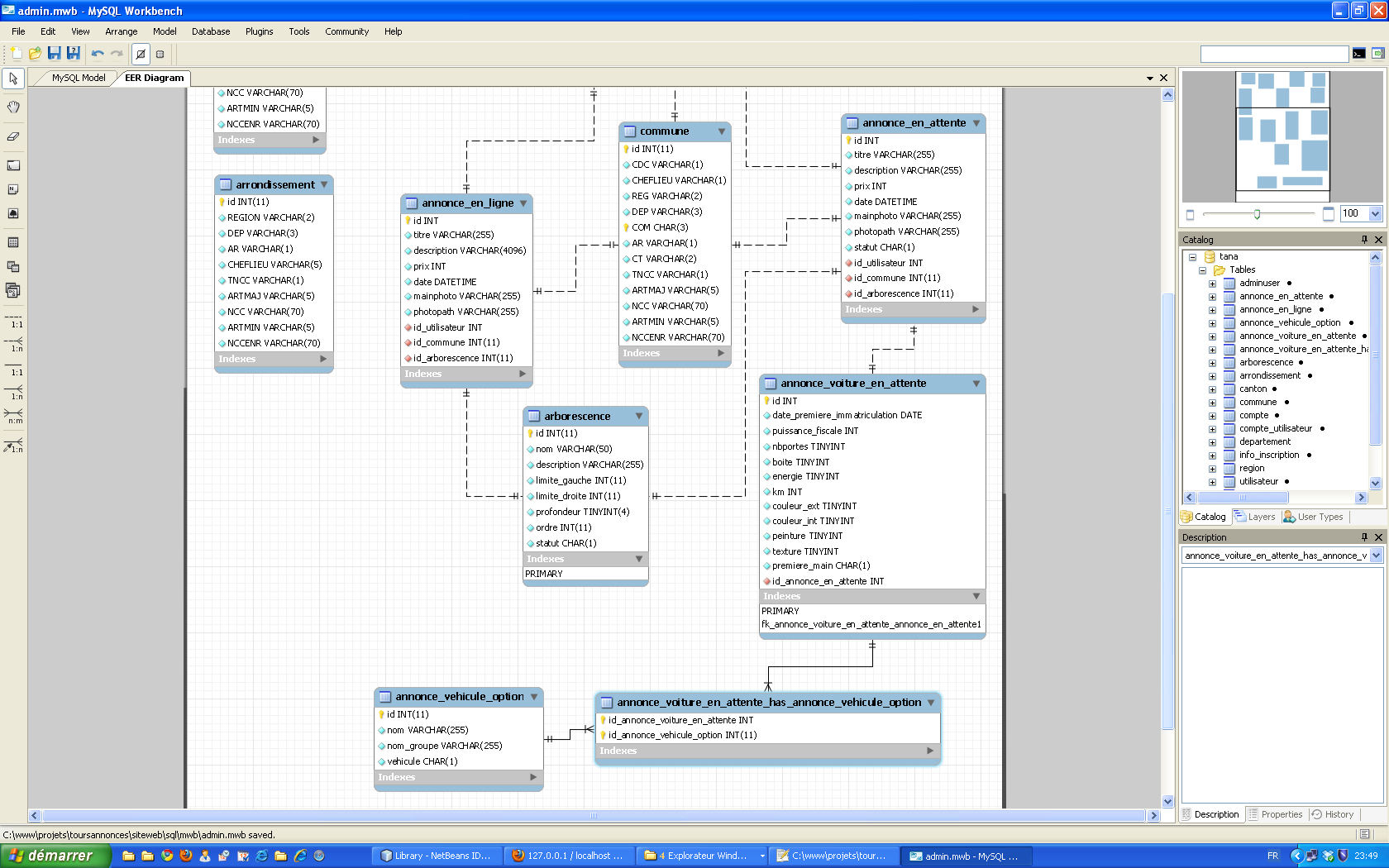
Task: Collapse the Tables folder node
Action: tap(1203, 270)
